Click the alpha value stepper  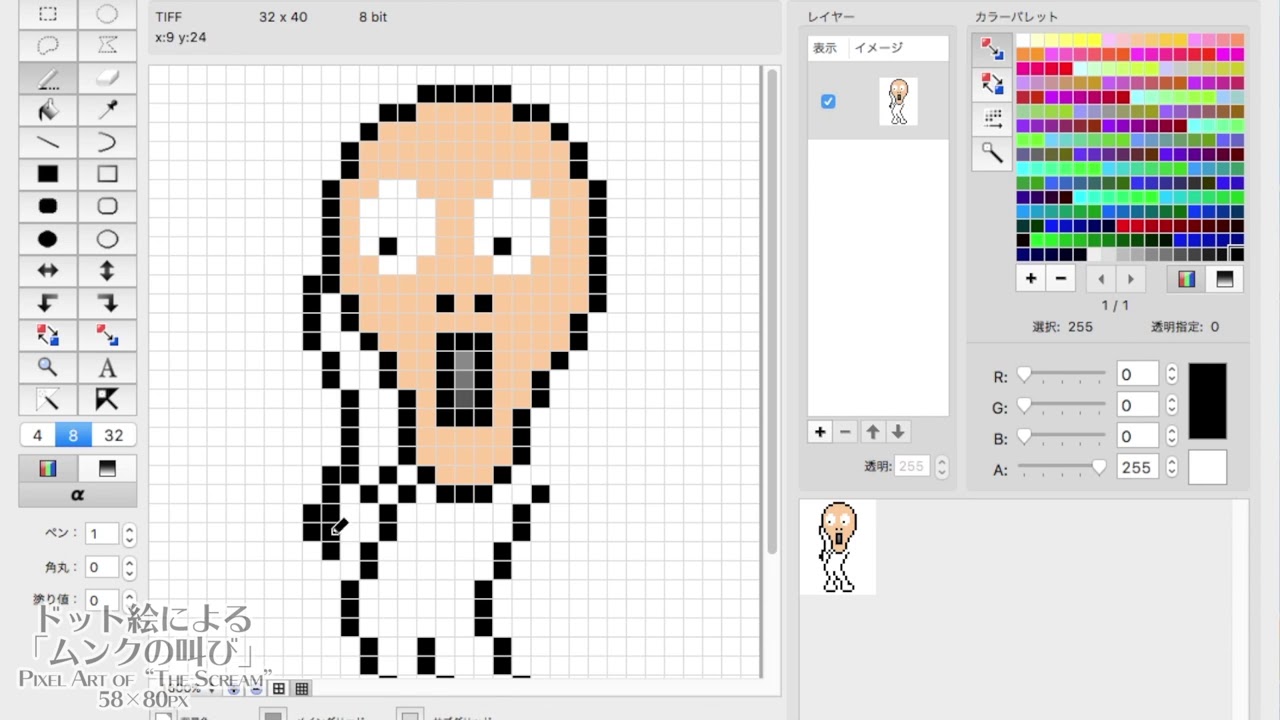click(1171, 467)
